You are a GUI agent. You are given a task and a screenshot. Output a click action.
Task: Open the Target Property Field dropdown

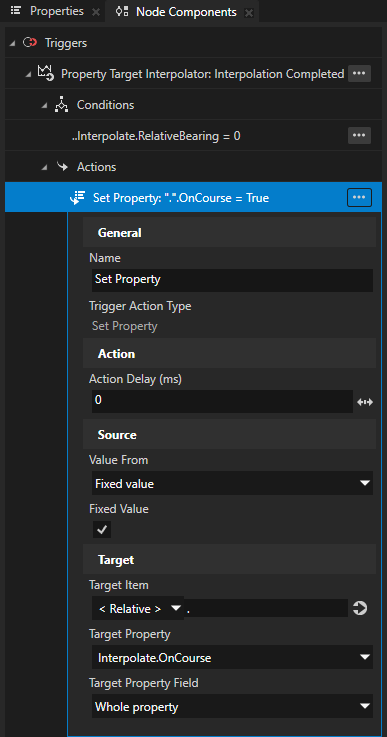pos(232,706)
